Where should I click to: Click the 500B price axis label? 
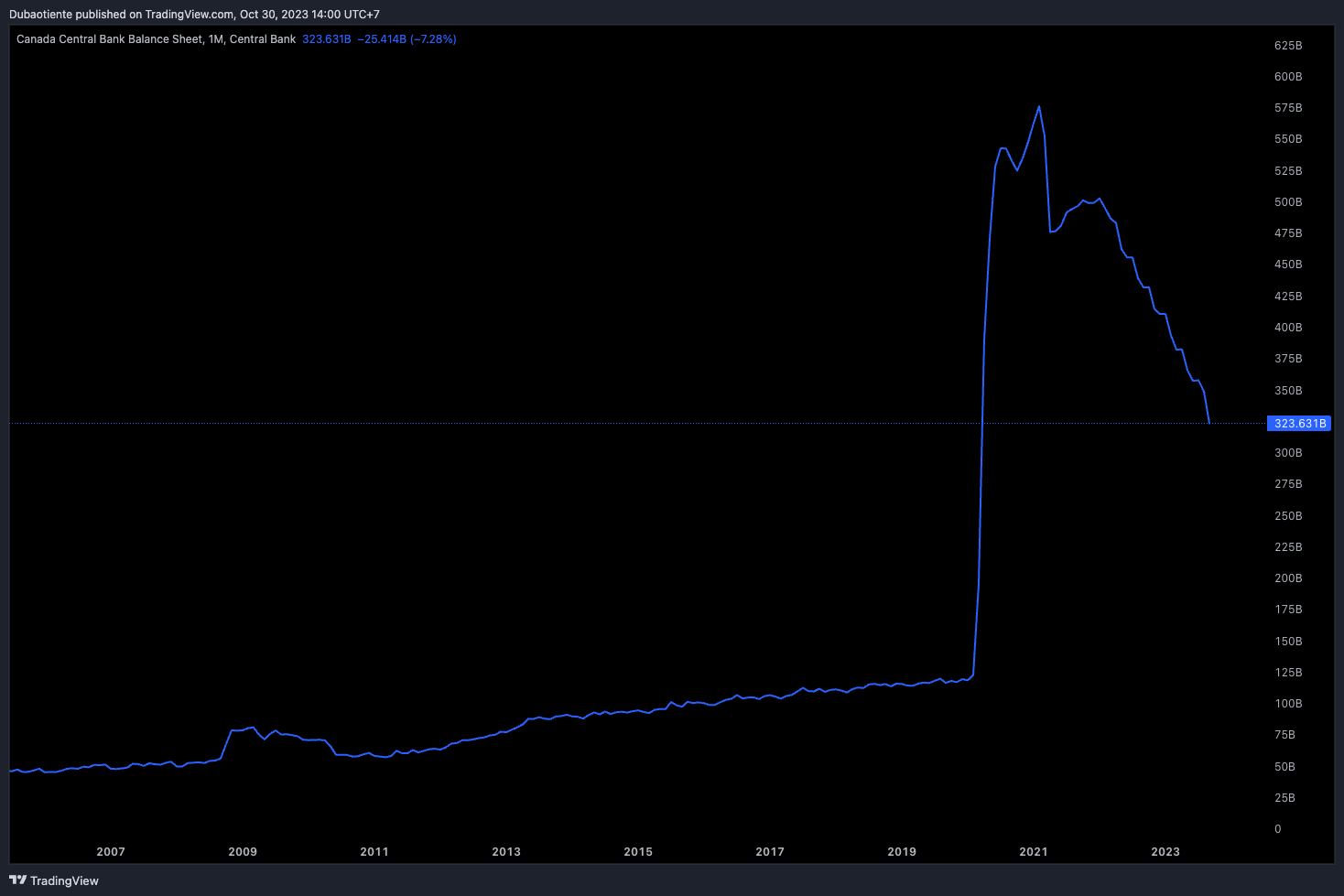coord(1288,202)
